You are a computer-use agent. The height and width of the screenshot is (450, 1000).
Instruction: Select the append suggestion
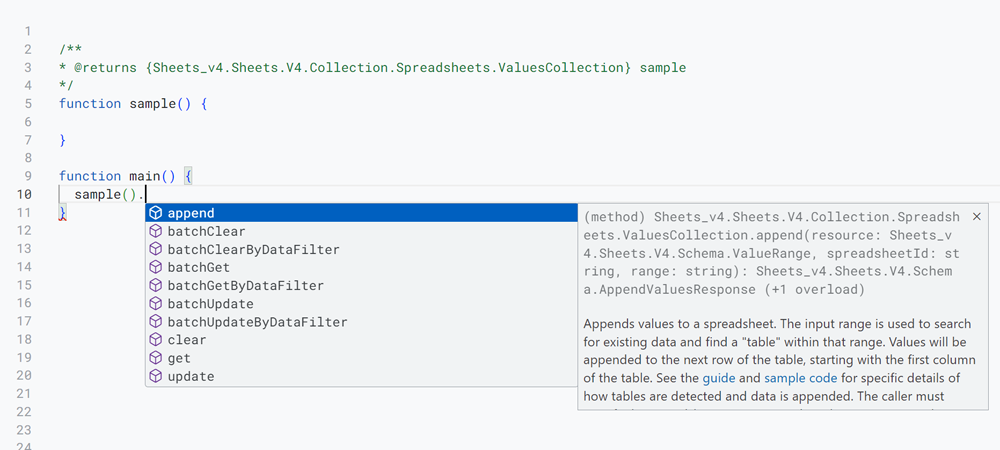(361, 213)
